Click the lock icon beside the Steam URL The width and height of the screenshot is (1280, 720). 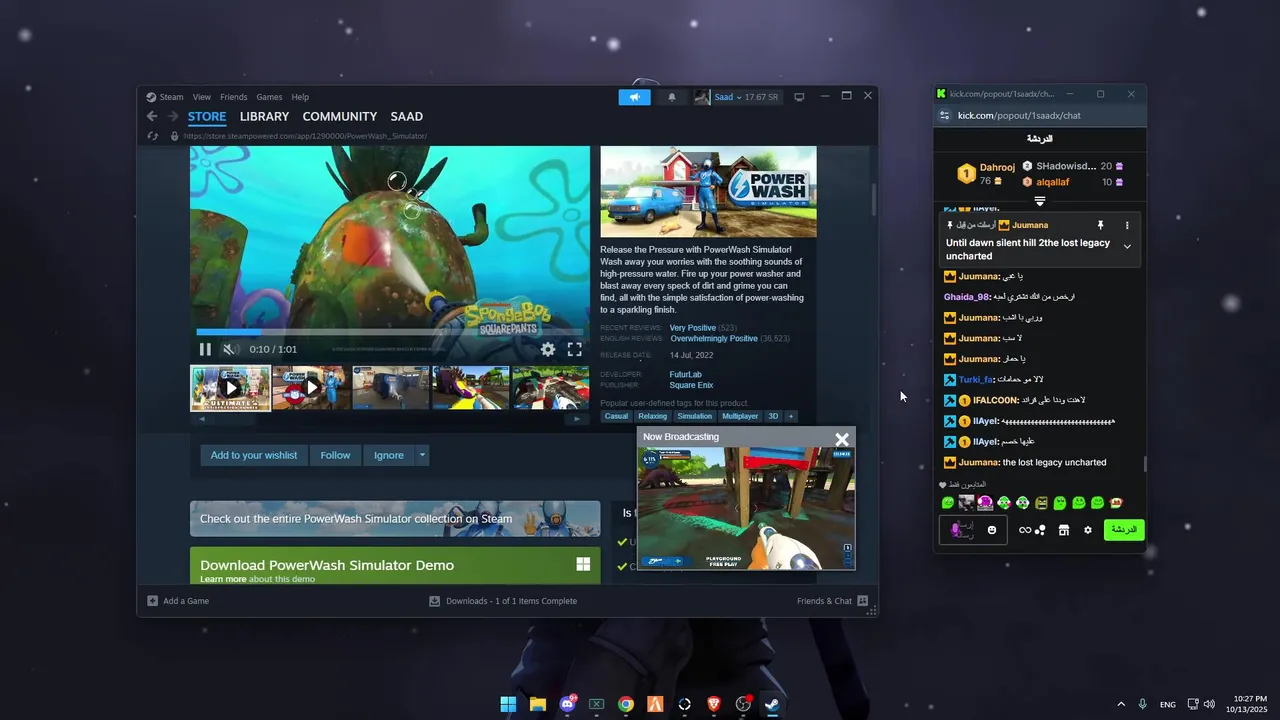174,136
